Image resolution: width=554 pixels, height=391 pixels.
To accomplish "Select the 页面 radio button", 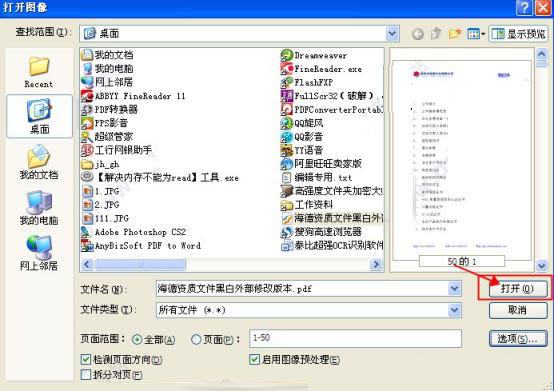I will click(196, 339).
